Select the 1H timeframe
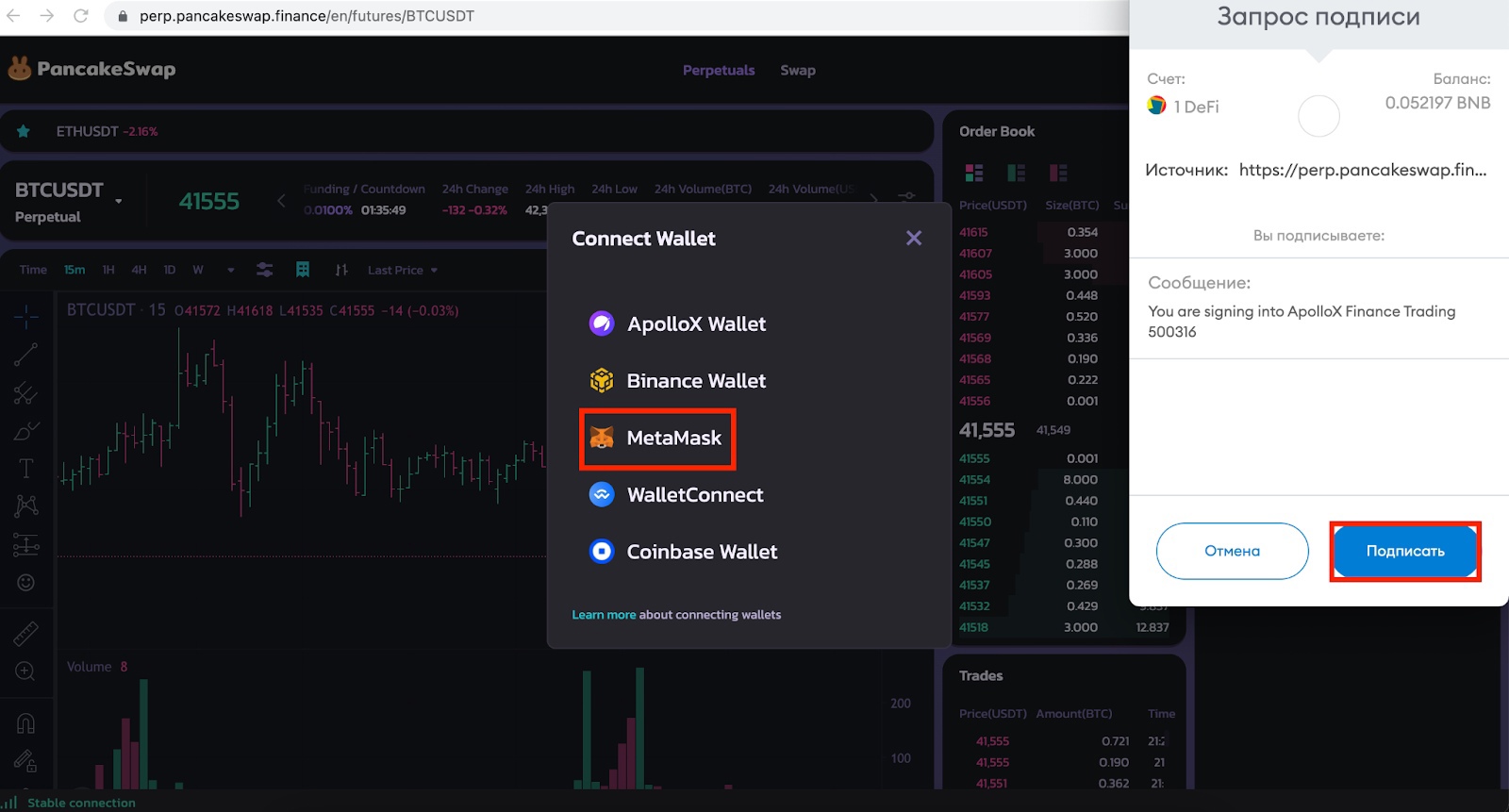Viewport: 1509px width, 812px height. coord(108,270)
